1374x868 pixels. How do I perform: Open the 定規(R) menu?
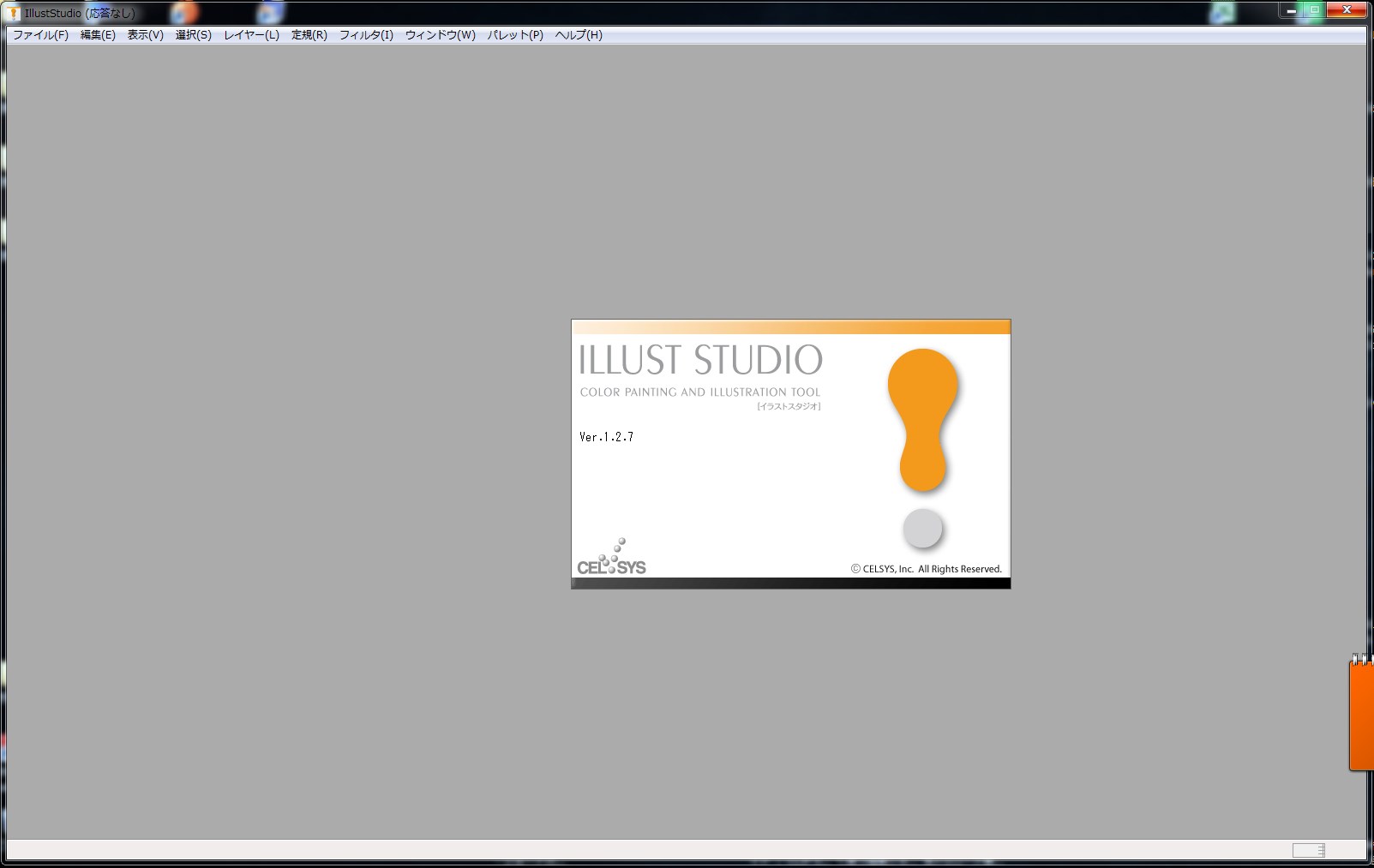[x=309, y=35]
